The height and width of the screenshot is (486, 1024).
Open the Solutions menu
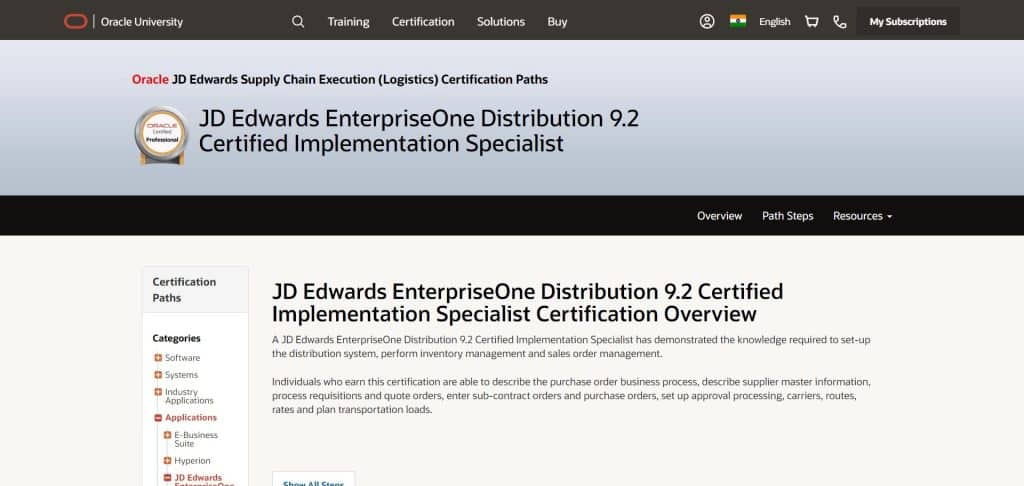tap(500, 22)
